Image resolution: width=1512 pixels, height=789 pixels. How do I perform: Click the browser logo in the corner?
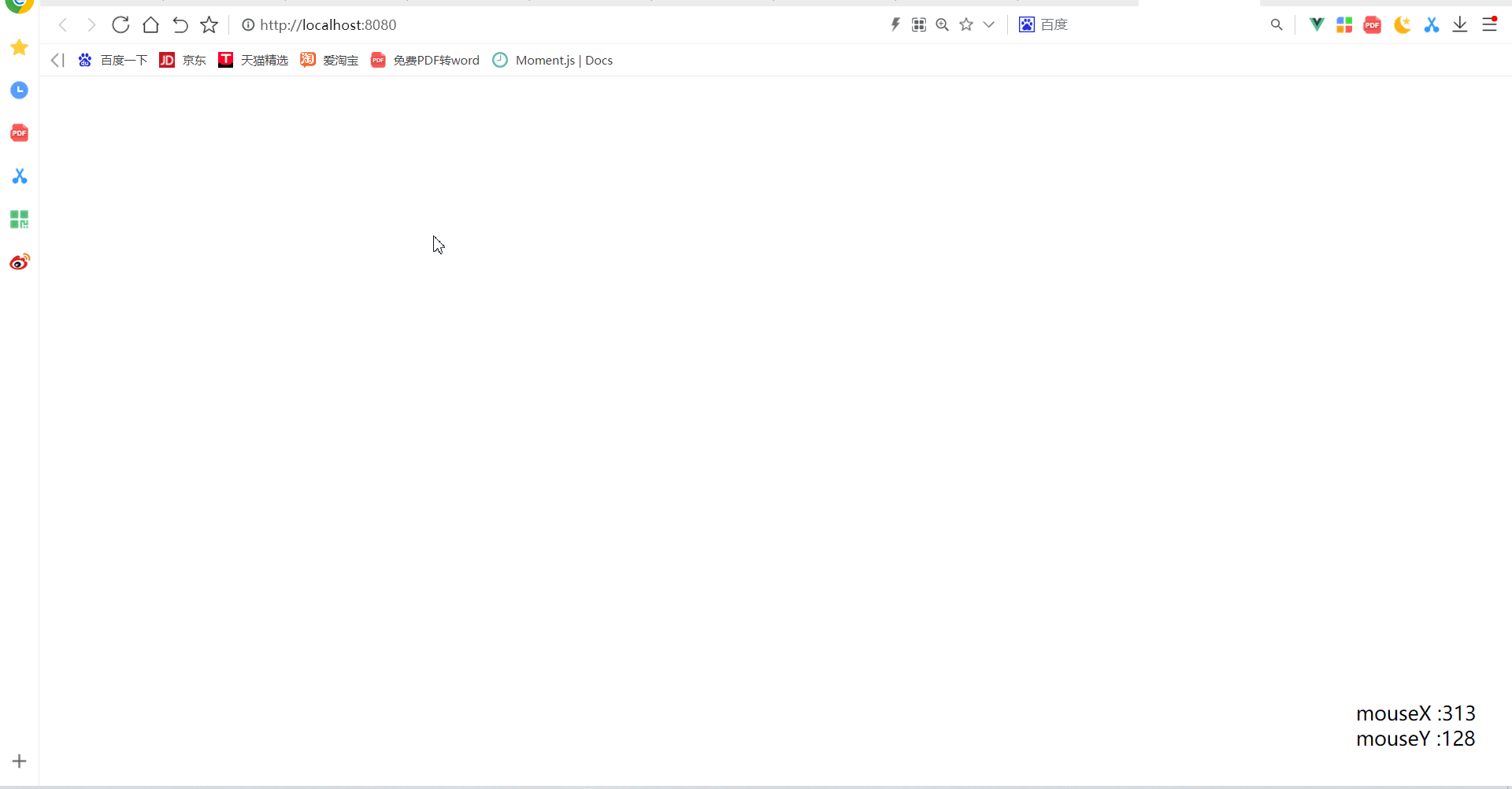19,6
